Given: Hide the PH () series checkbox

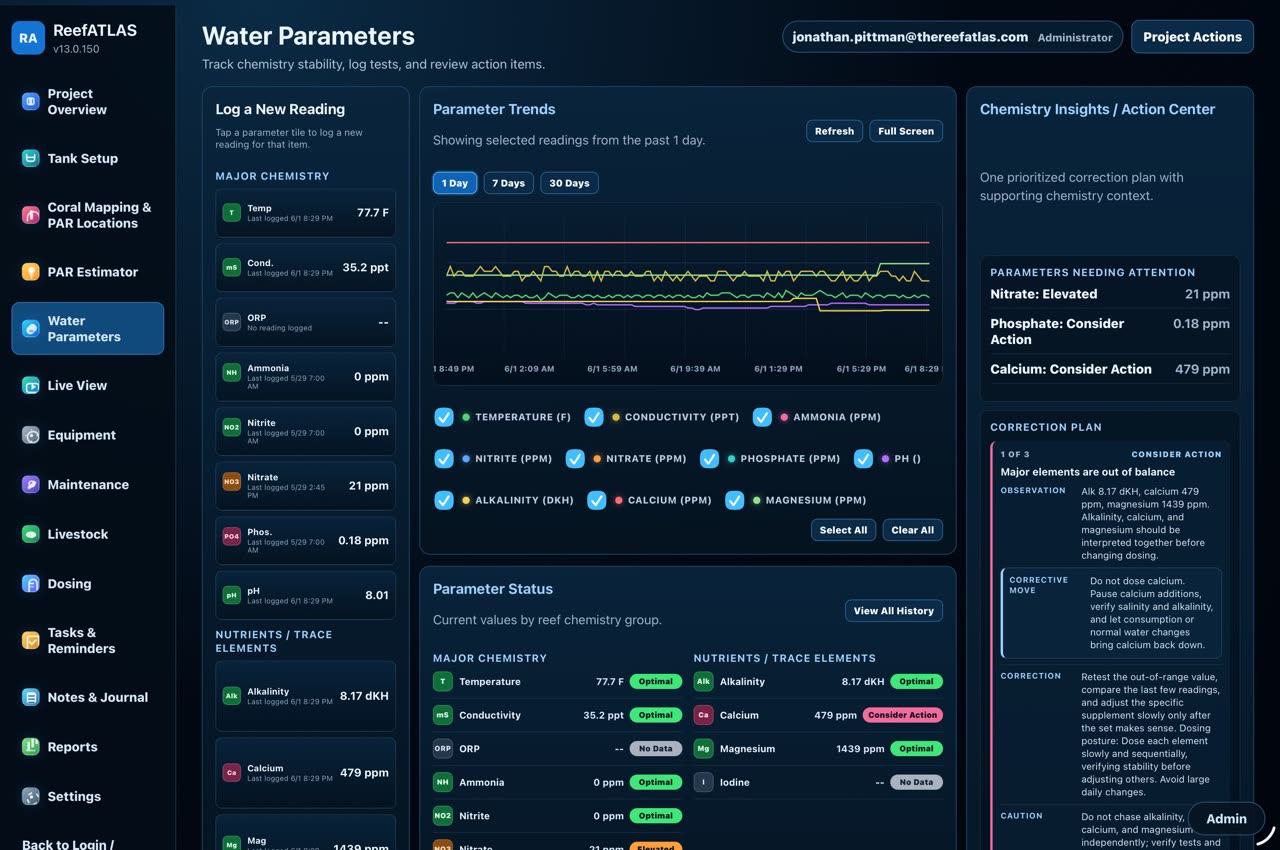Looking at the screenshot, I should click(864, 459).
